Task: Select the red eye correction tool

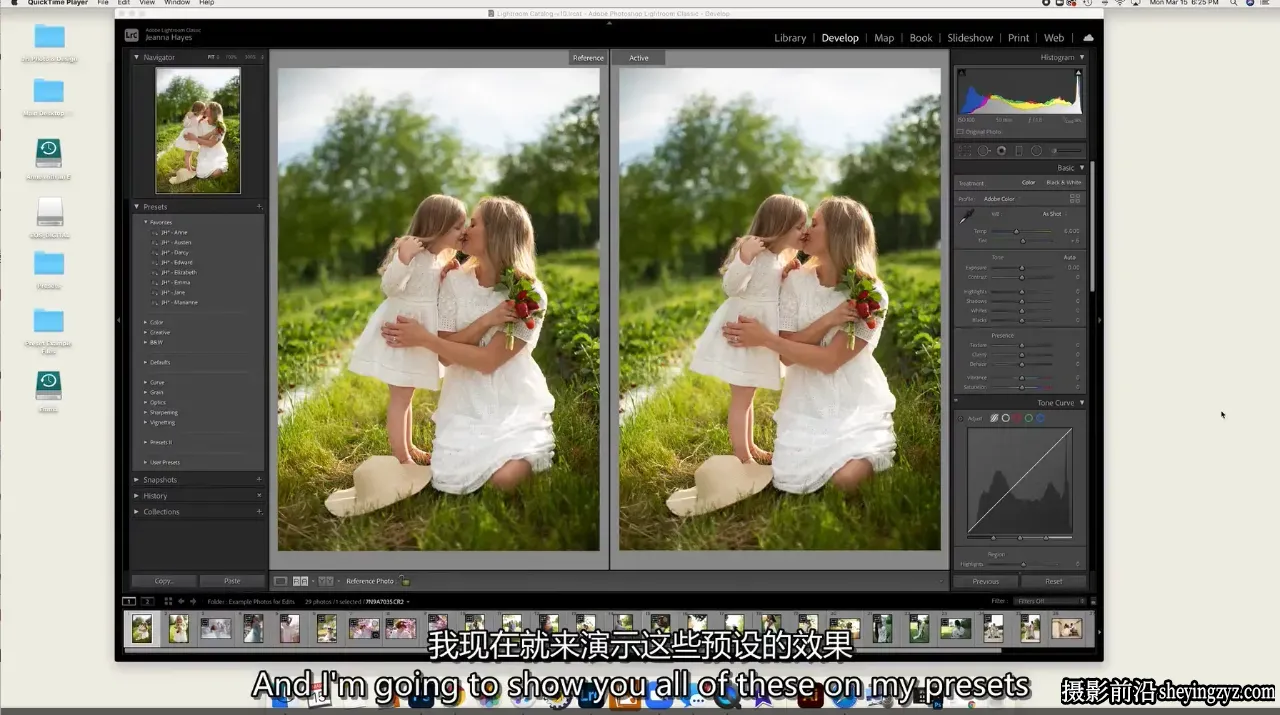Action: 1001,151
